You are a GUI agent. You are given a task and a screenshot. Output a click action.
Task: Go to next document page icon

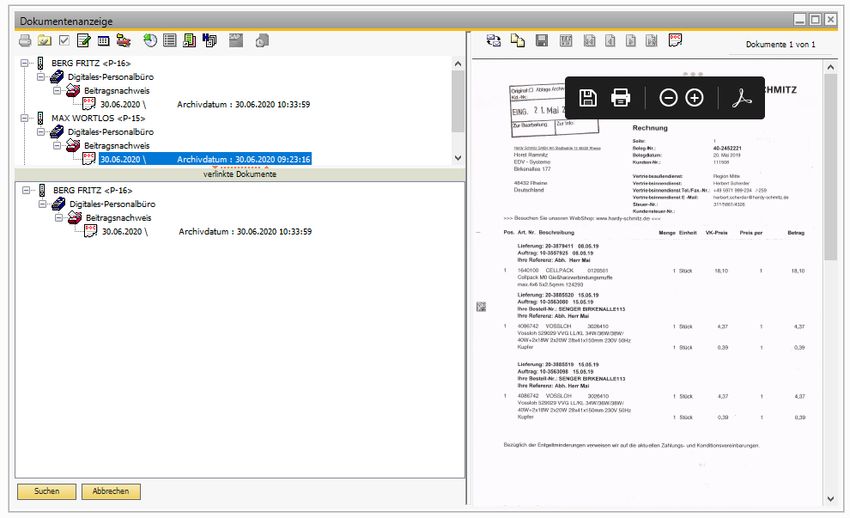click(x=630, y=41)
